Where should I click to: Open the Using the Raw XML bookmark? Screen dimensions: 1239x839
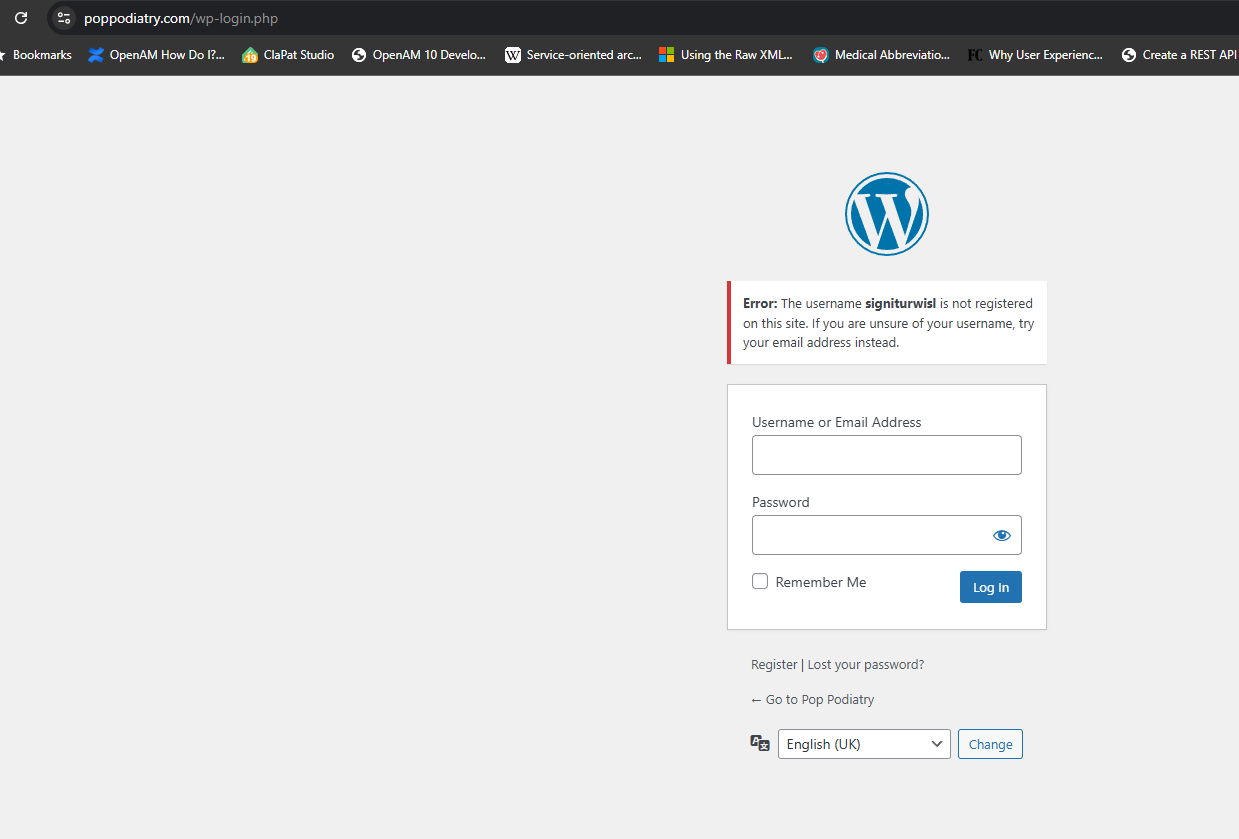(725, 55)
